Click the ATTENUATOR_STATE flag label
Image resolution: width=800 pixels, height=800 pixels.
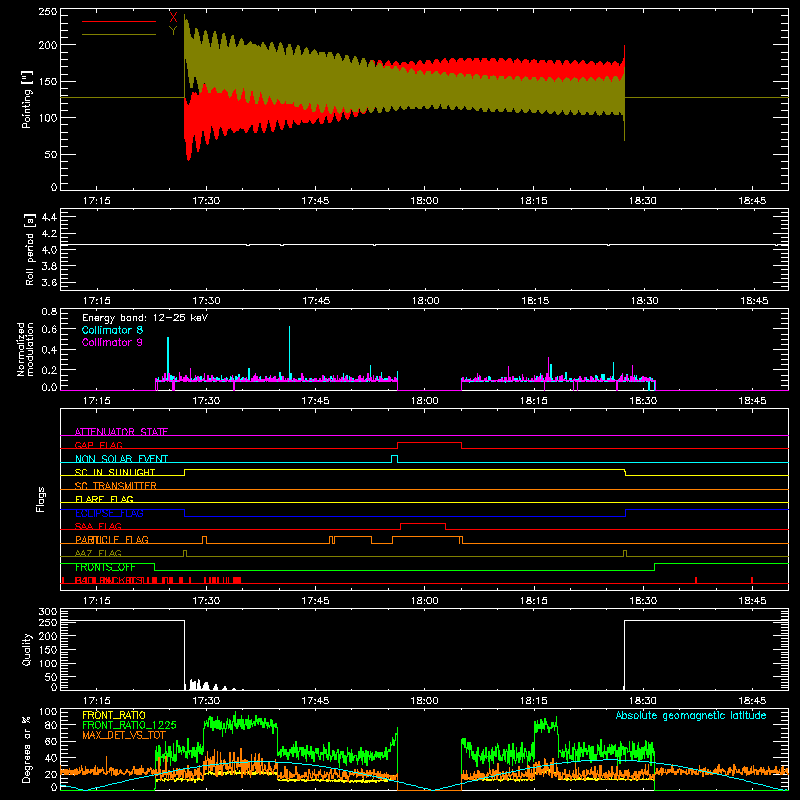(121, 432)
